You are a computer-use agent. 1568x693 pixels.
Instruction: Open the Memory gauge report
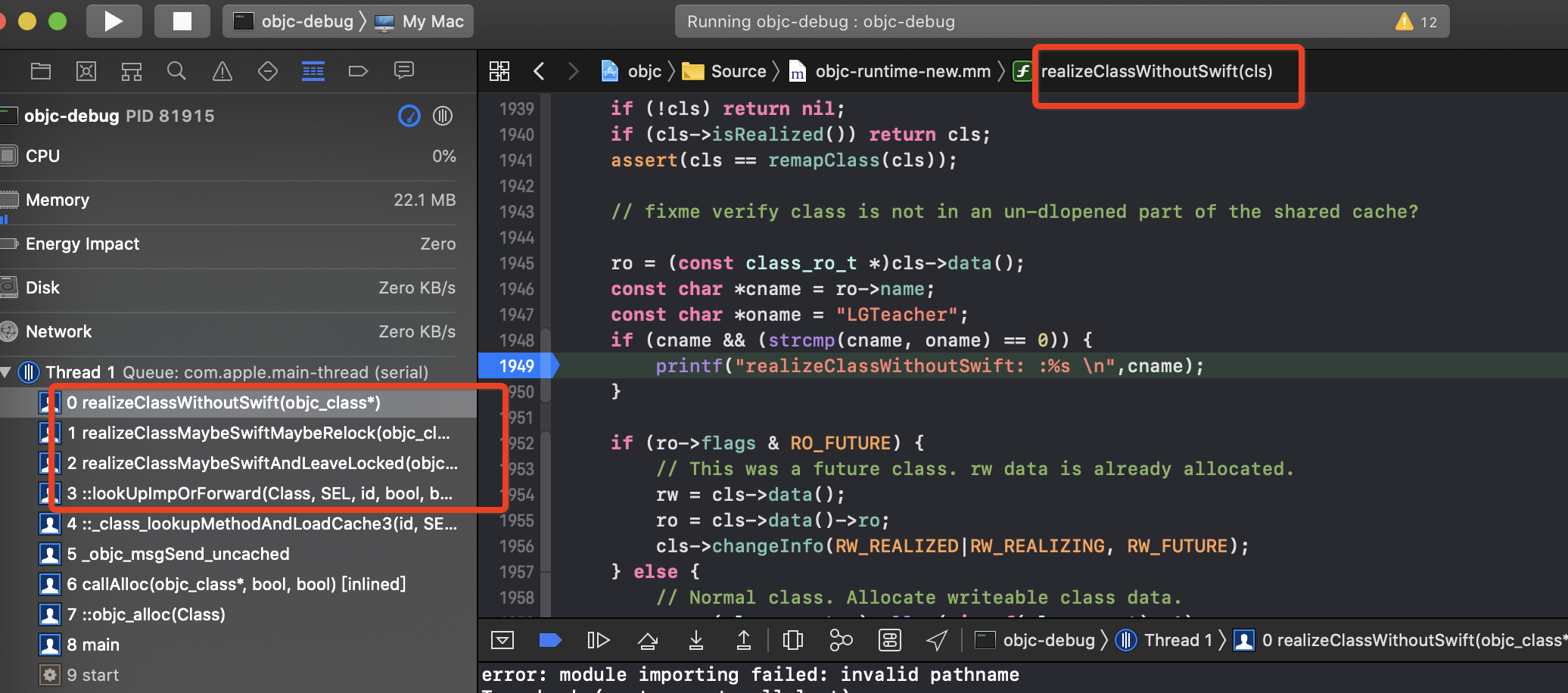pyautogui.click(x=228, y=200)
